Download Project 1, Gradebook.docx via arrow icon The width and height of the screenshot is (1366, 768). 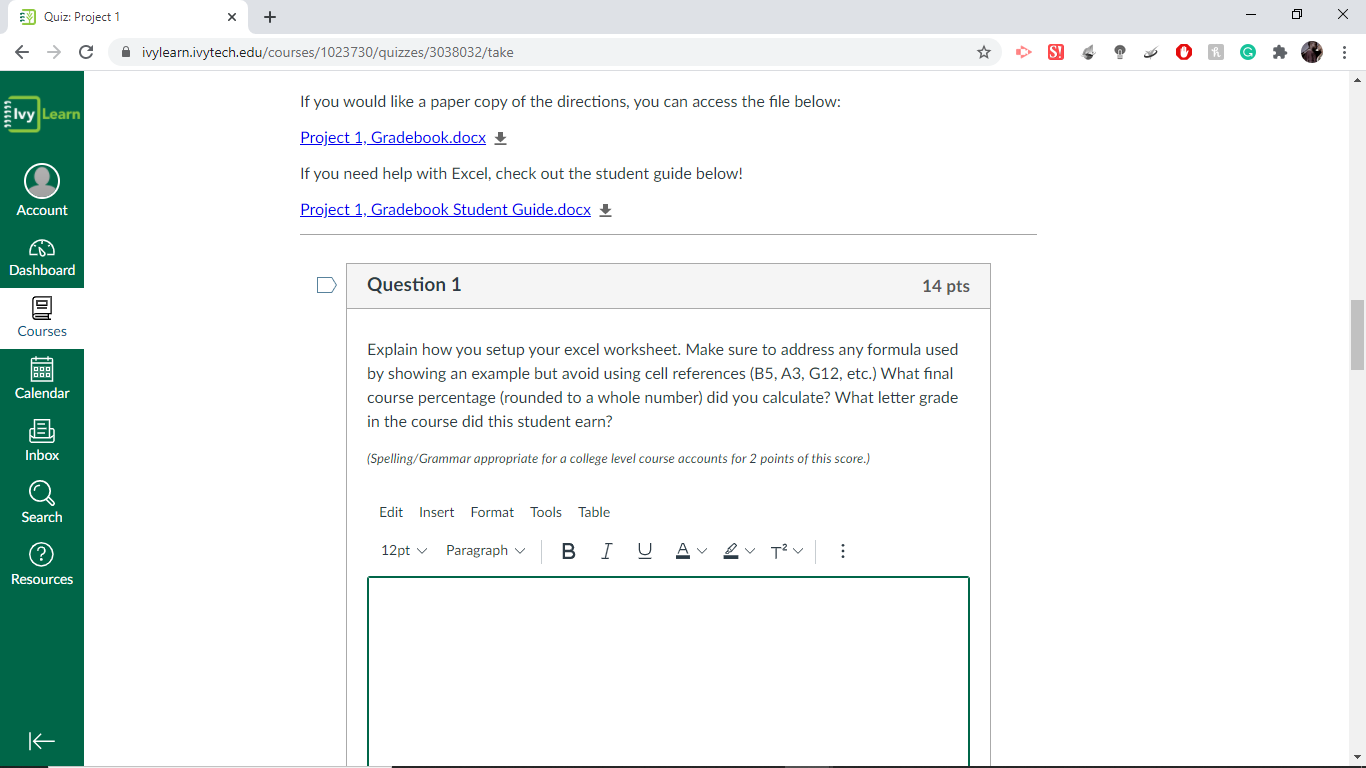click(x=501, y=138)
